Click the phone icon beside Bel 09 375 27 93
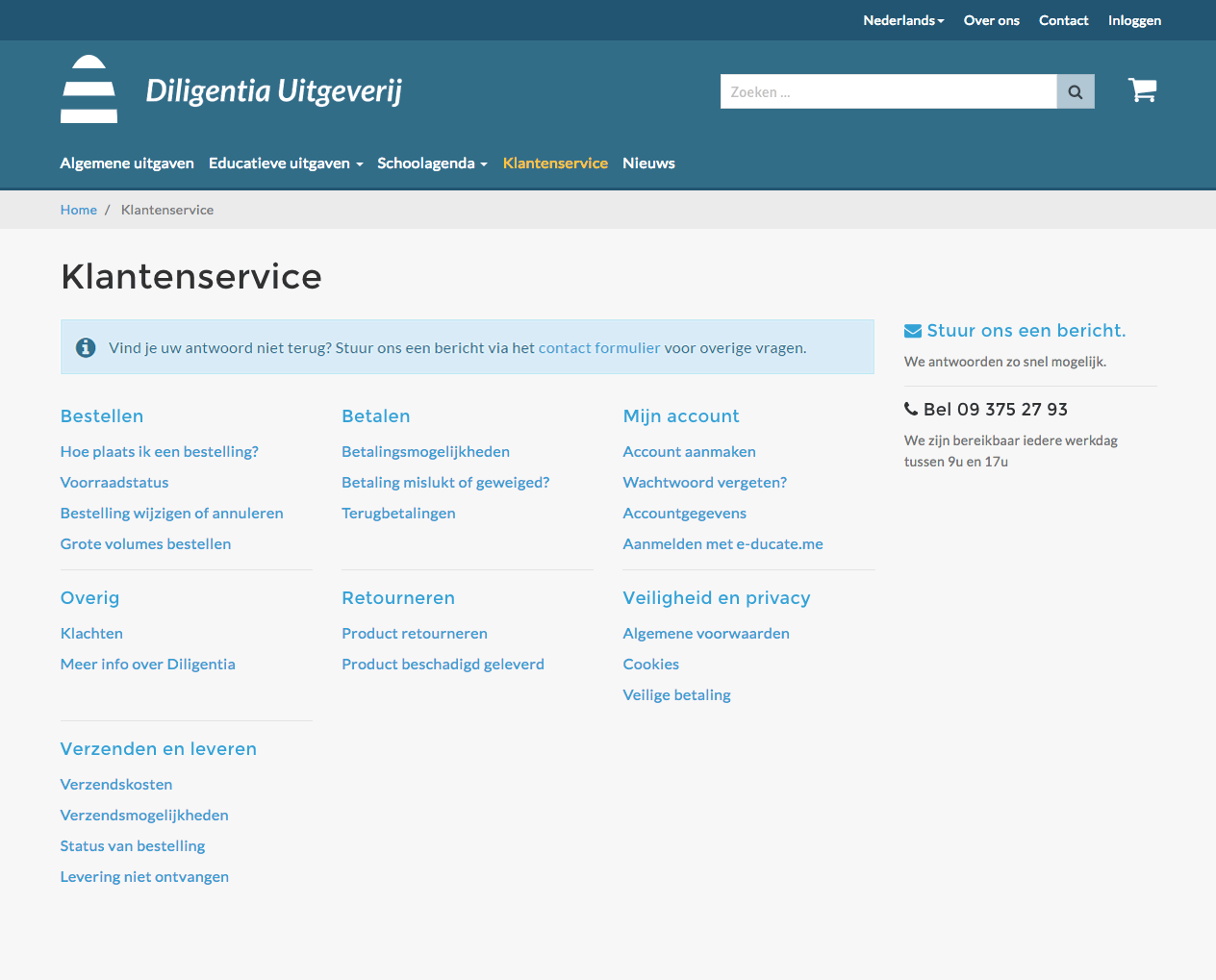This screenshot has width=1216, height=980. 911,409
